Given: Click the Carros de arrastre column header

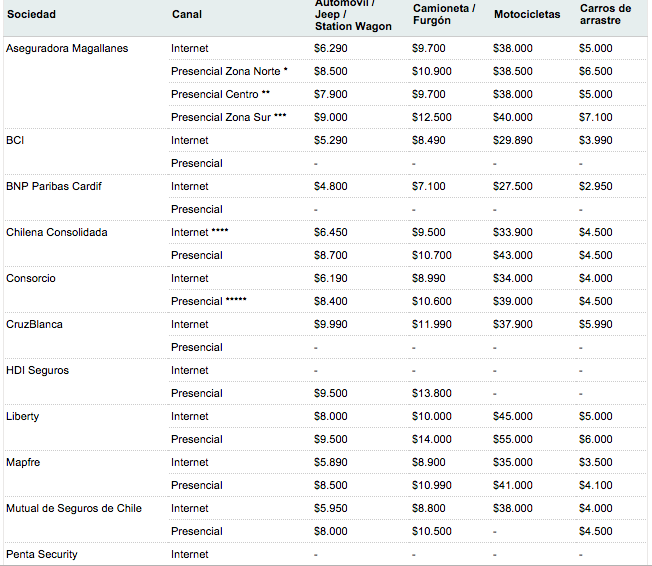Looking at the screenshot, I should coord(605,14).
